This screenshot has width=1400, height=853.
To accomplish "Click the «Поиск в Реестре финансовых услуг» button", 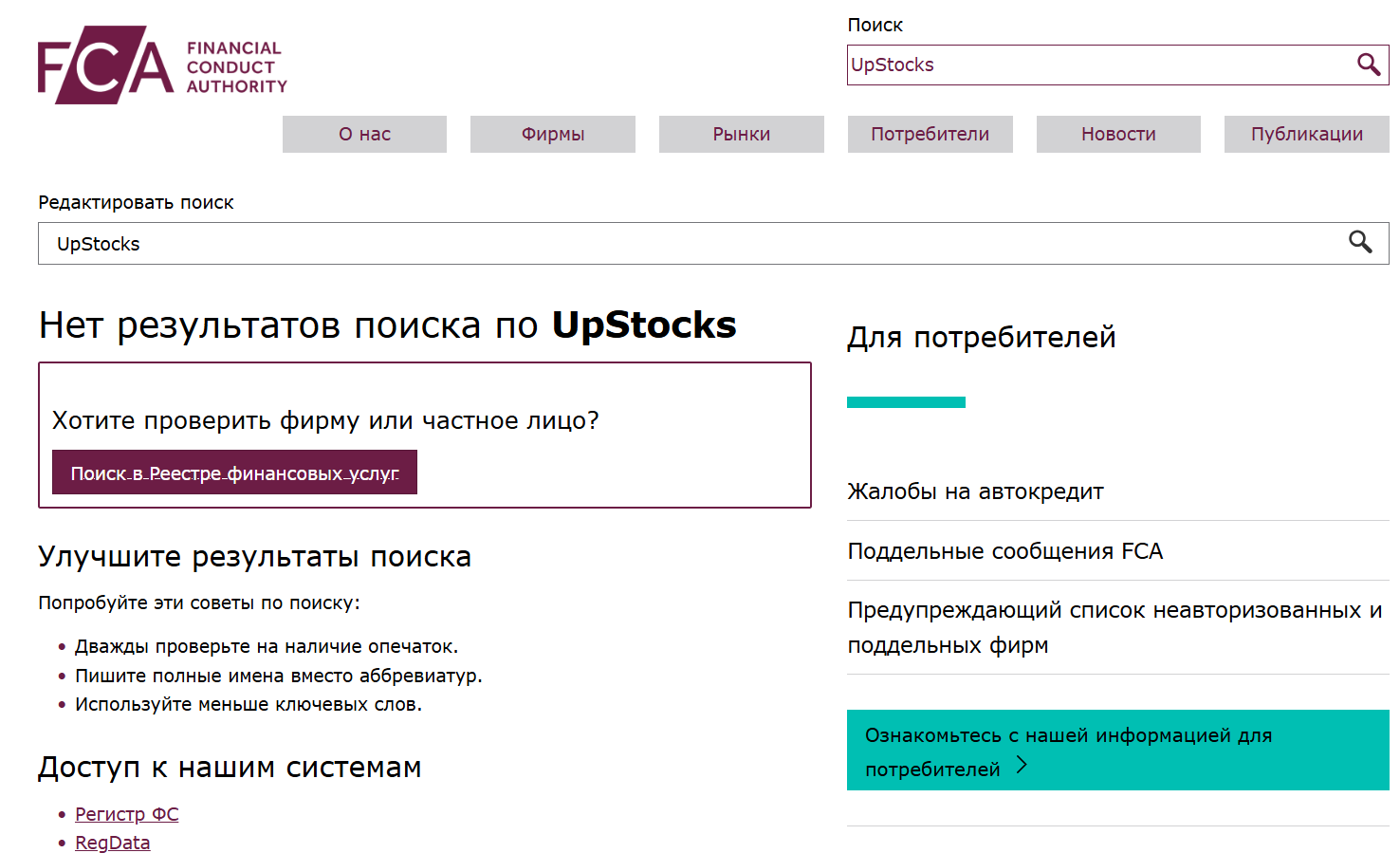I will pos(234,472).
